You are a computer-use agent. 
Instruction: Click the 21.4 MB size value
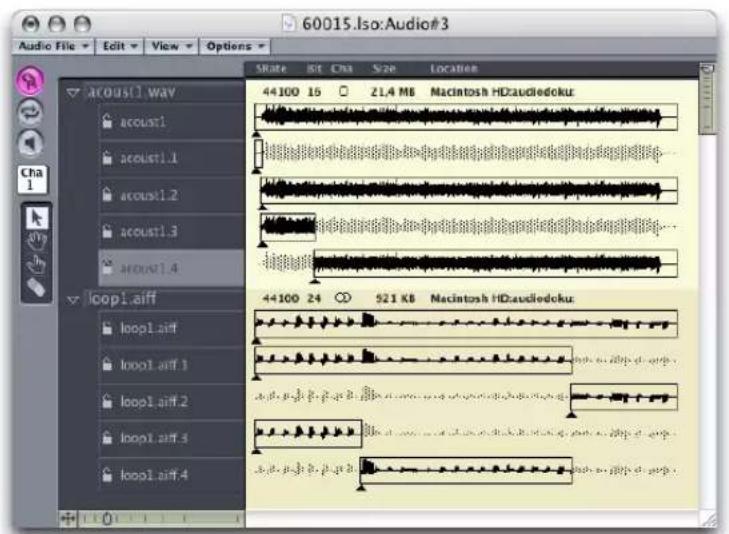click(x=392, y=92)
